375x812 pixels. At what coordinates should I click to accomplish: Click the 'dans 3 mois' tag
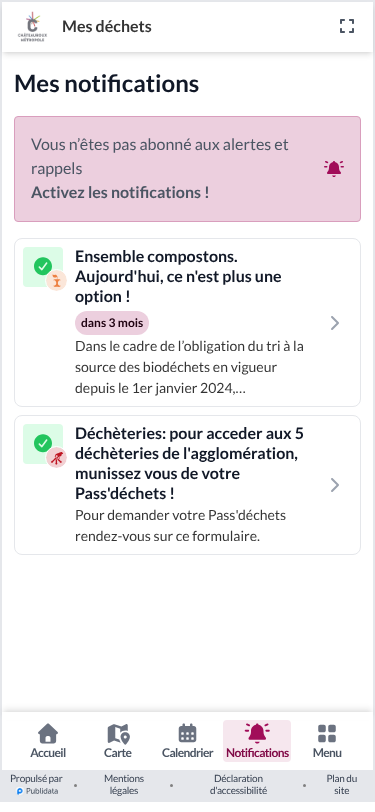(x=112, y=323)
